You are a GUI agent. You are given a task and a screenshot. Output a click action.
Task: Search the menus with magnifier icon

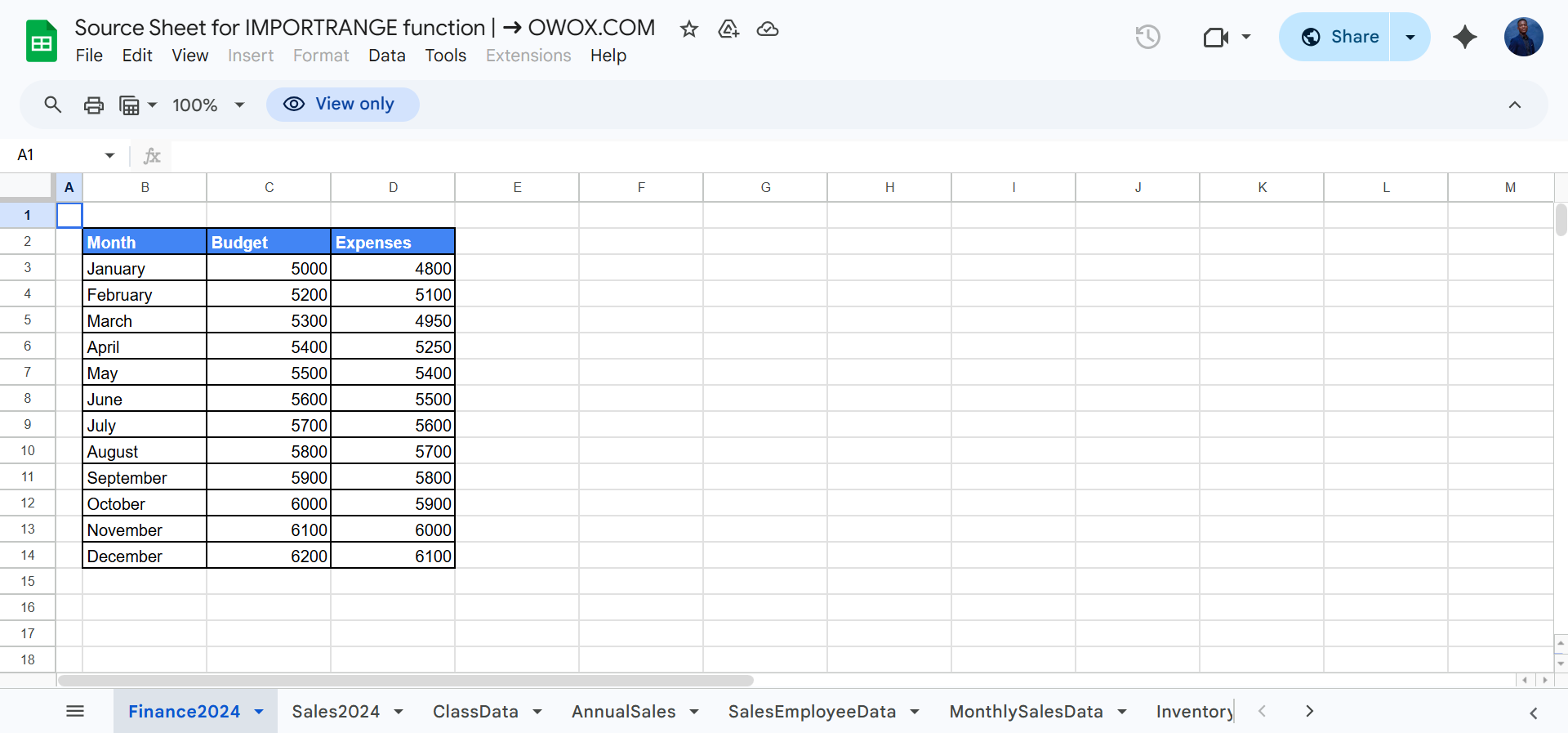[53, 105]
